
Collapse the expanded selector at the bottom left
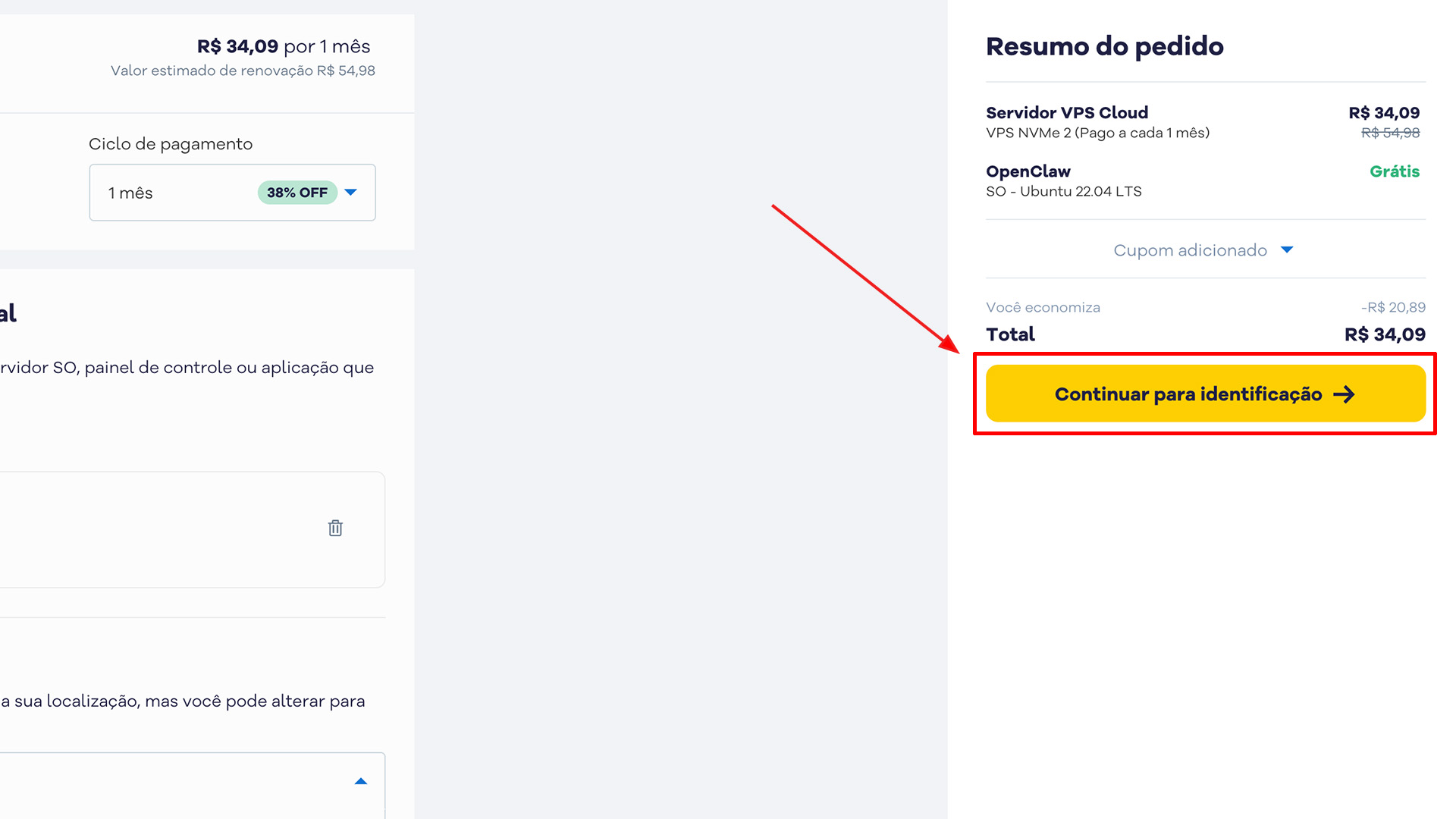click(x=361, y=780)
